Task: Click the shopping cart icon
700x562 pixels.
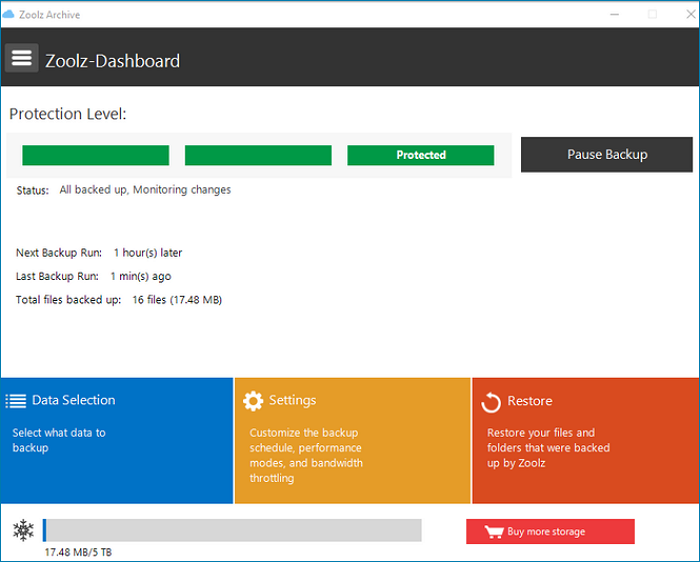Action: pos(493,532)
